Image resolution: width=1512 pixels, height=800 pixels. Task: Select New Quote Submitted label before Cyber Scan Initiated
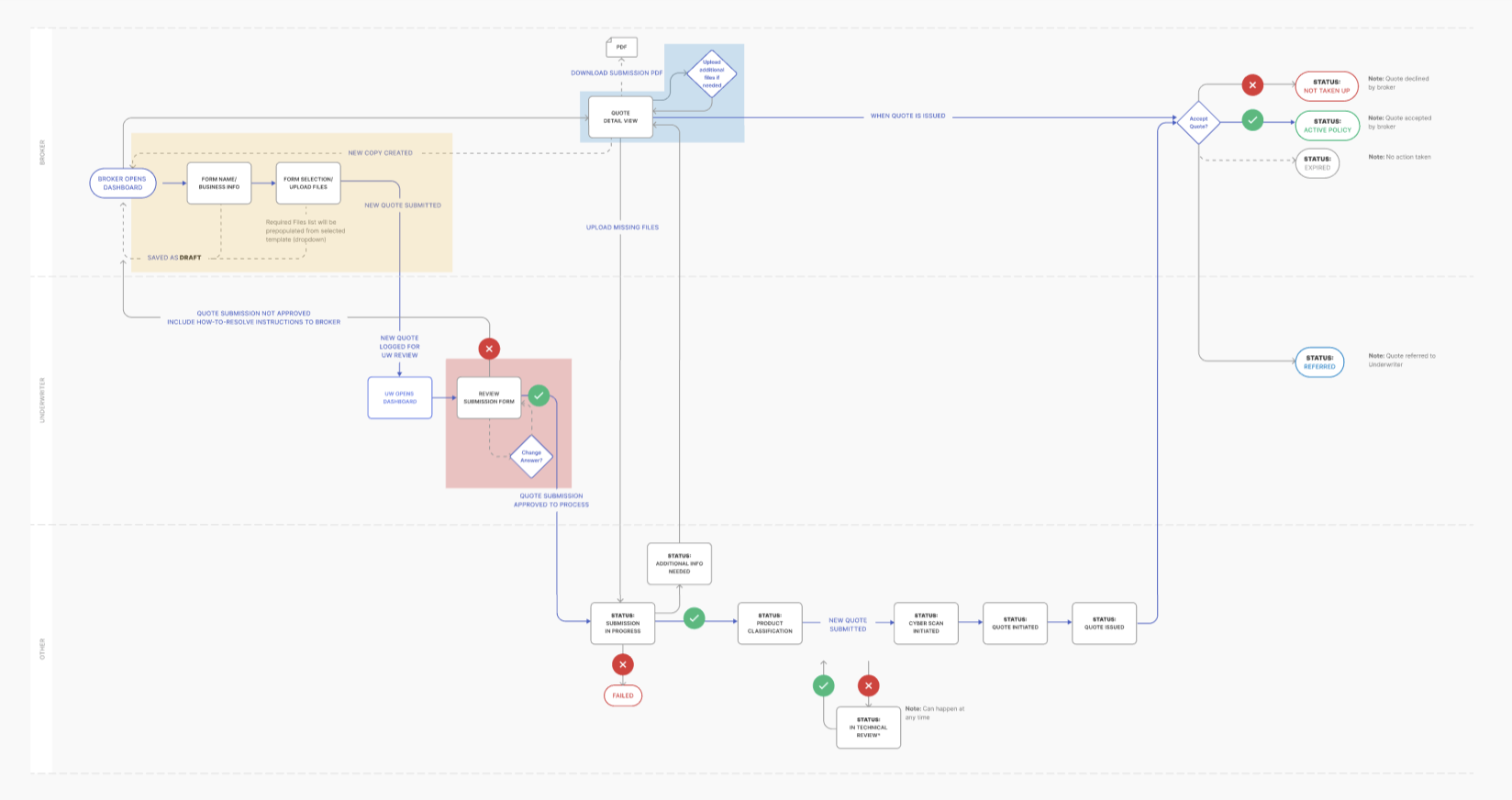click(x=848, y=625)
